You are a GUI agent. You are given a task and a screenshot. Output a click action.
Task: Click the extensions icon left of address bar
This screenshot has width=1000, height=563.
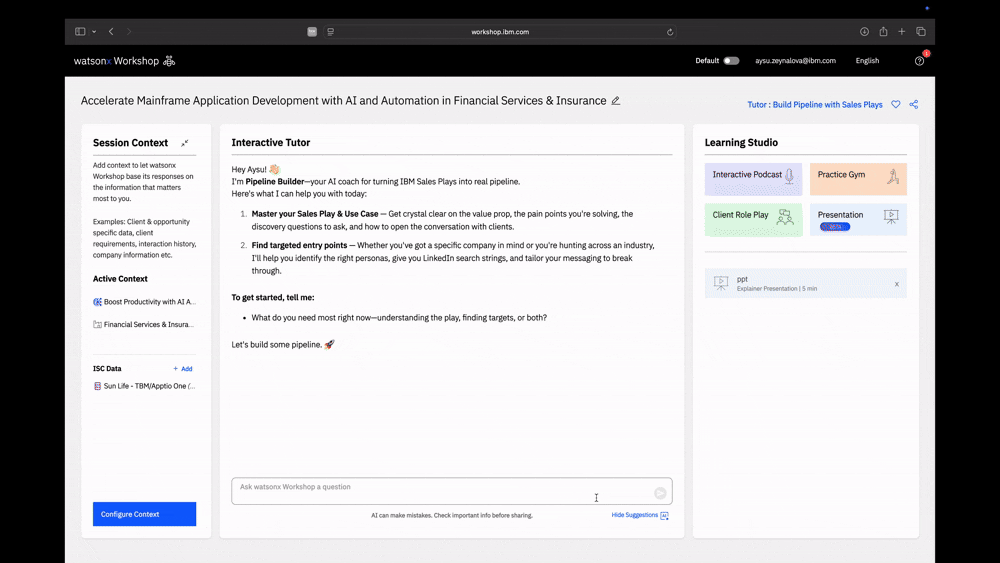pos(312,32)
